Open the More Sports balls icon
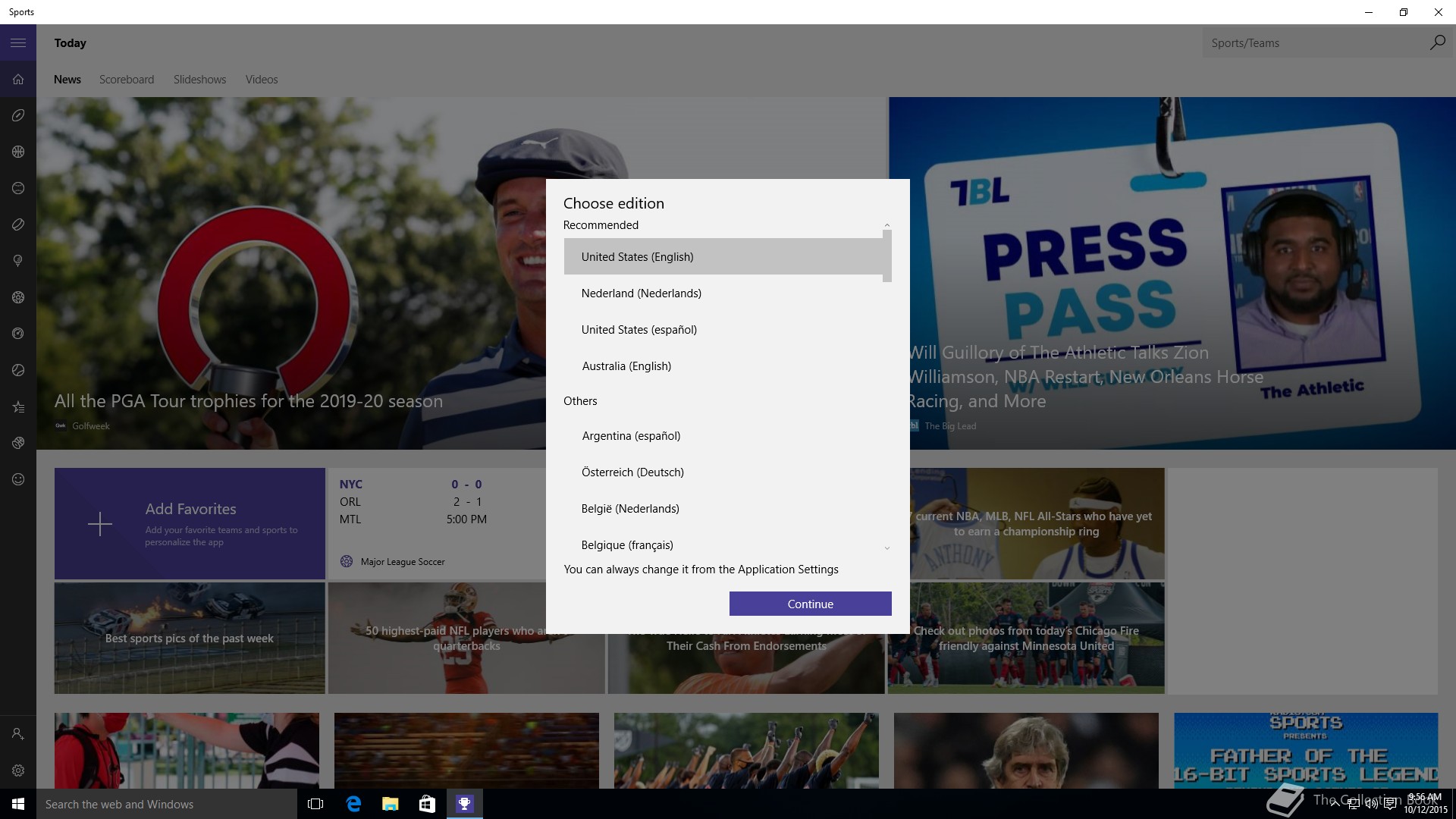Viewport: 1456px width, 819px height. click(x=18, y=443)
